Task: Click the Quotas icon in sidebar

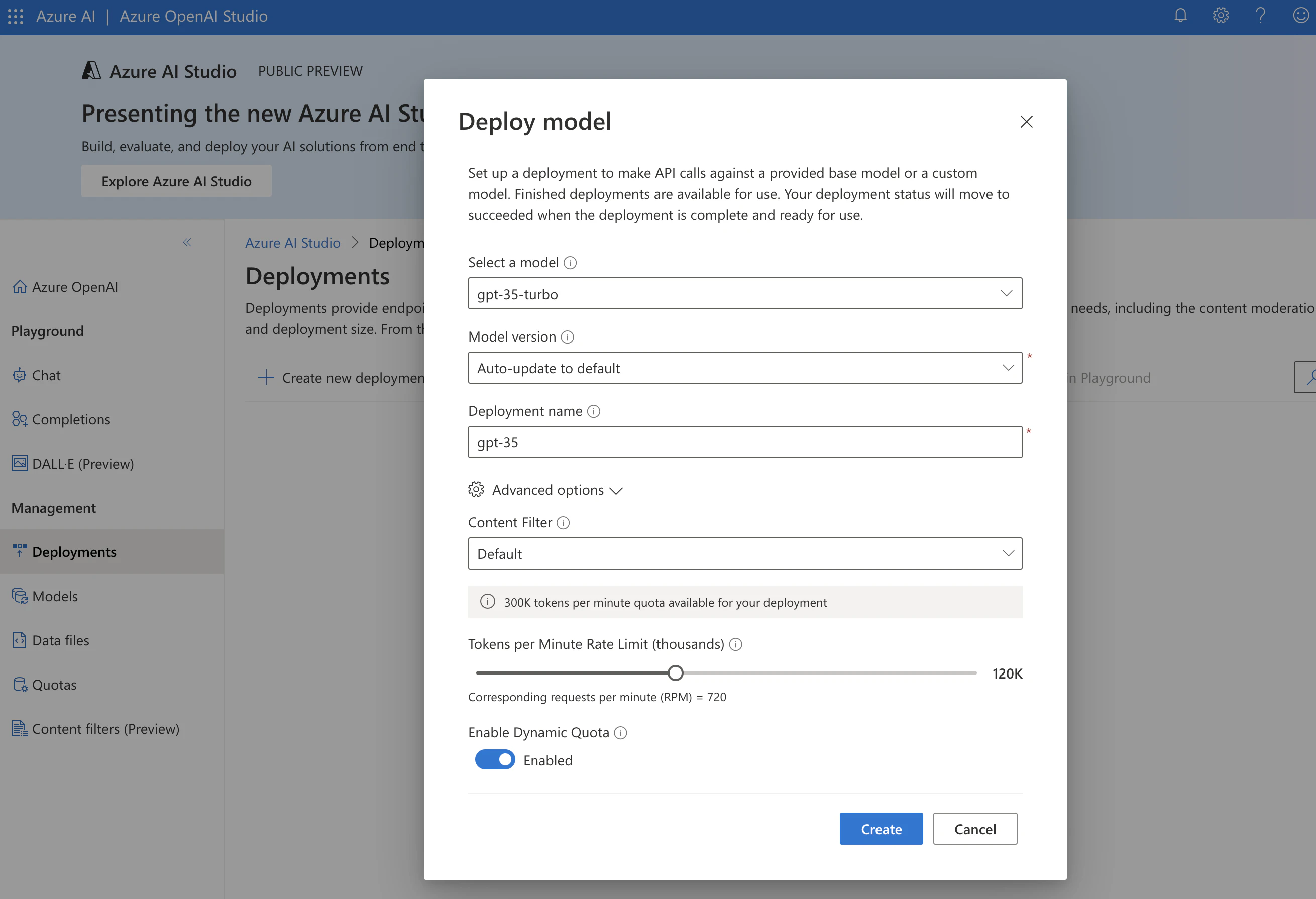Action: click(20, 685)
